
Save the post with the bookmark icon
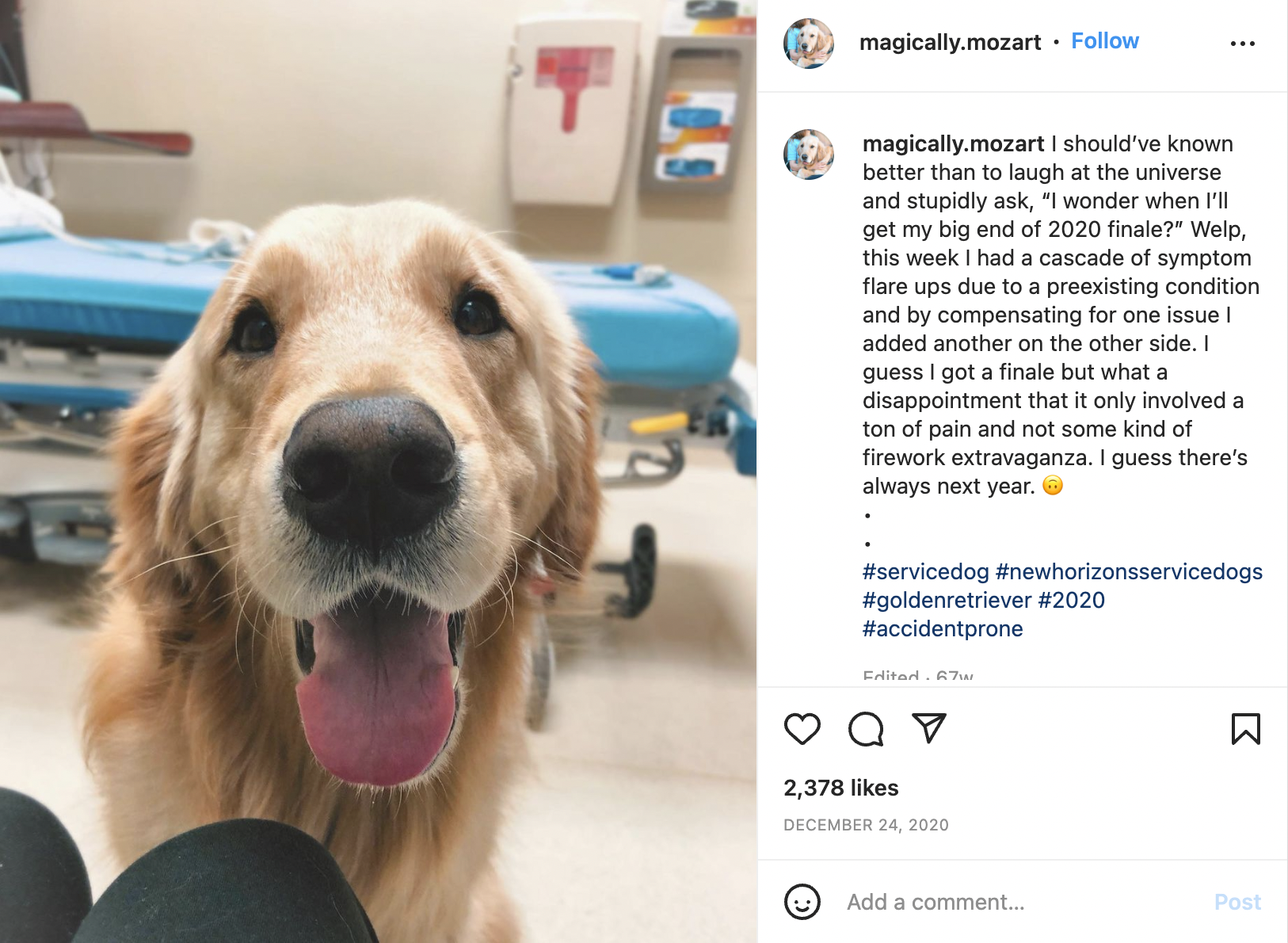pyautogui.click(x=1245, y=729)
